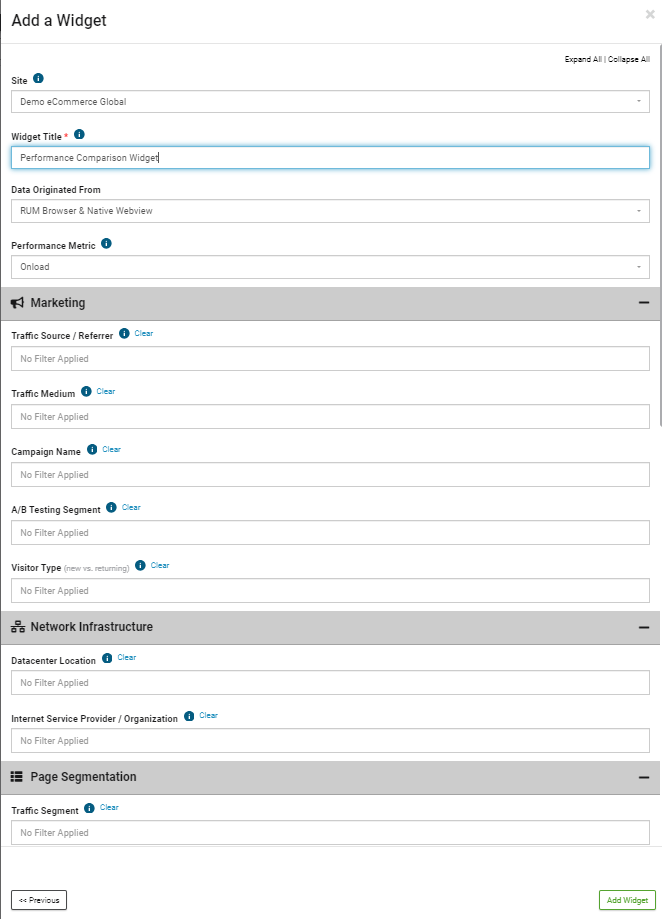Collapse the Network Infrastructure section
Screen dimensions: 662x919
coord(644,628)
